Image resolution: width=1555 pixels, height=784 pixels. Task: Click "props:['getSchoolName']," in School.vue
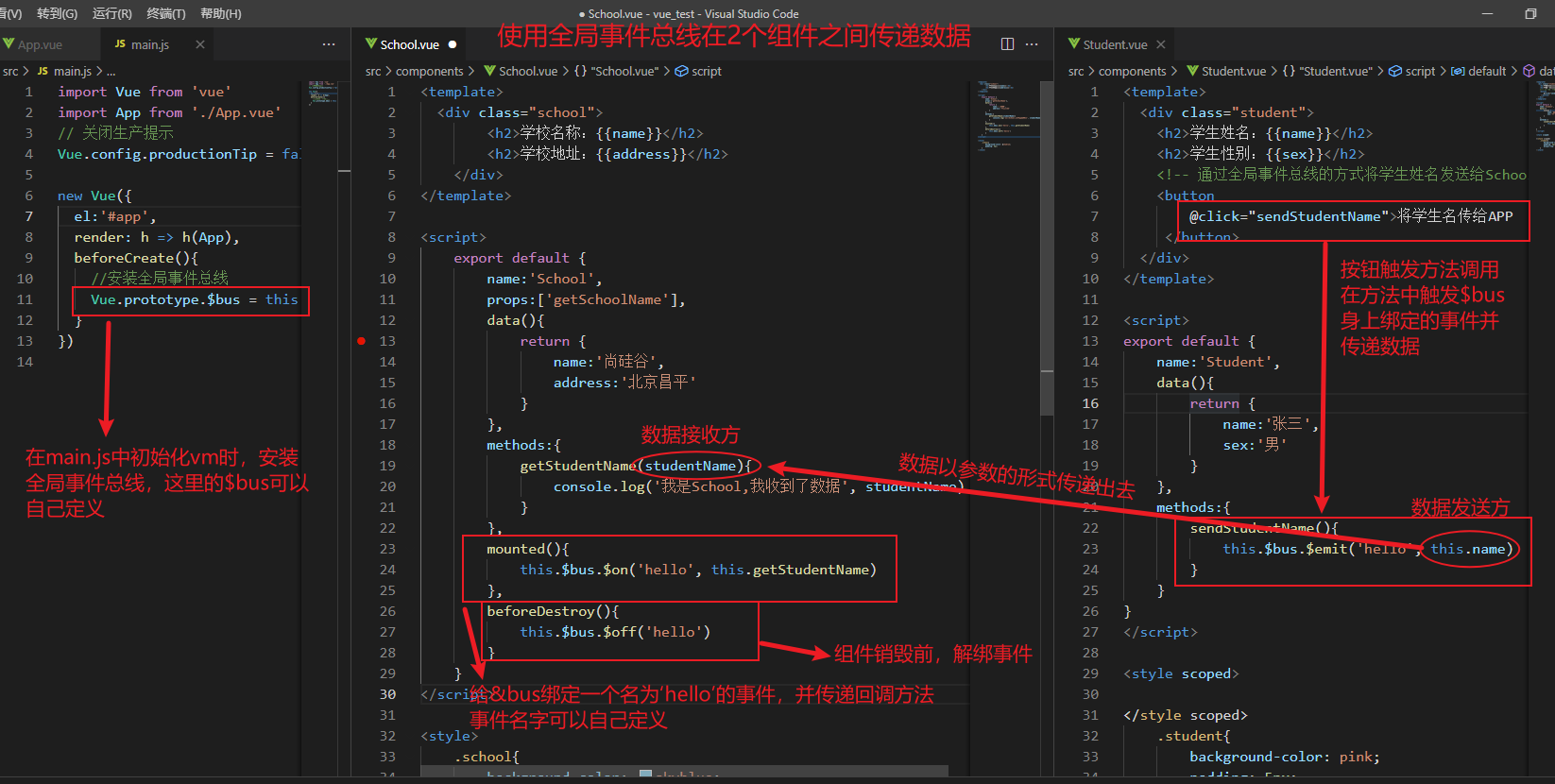pos(586,299)
